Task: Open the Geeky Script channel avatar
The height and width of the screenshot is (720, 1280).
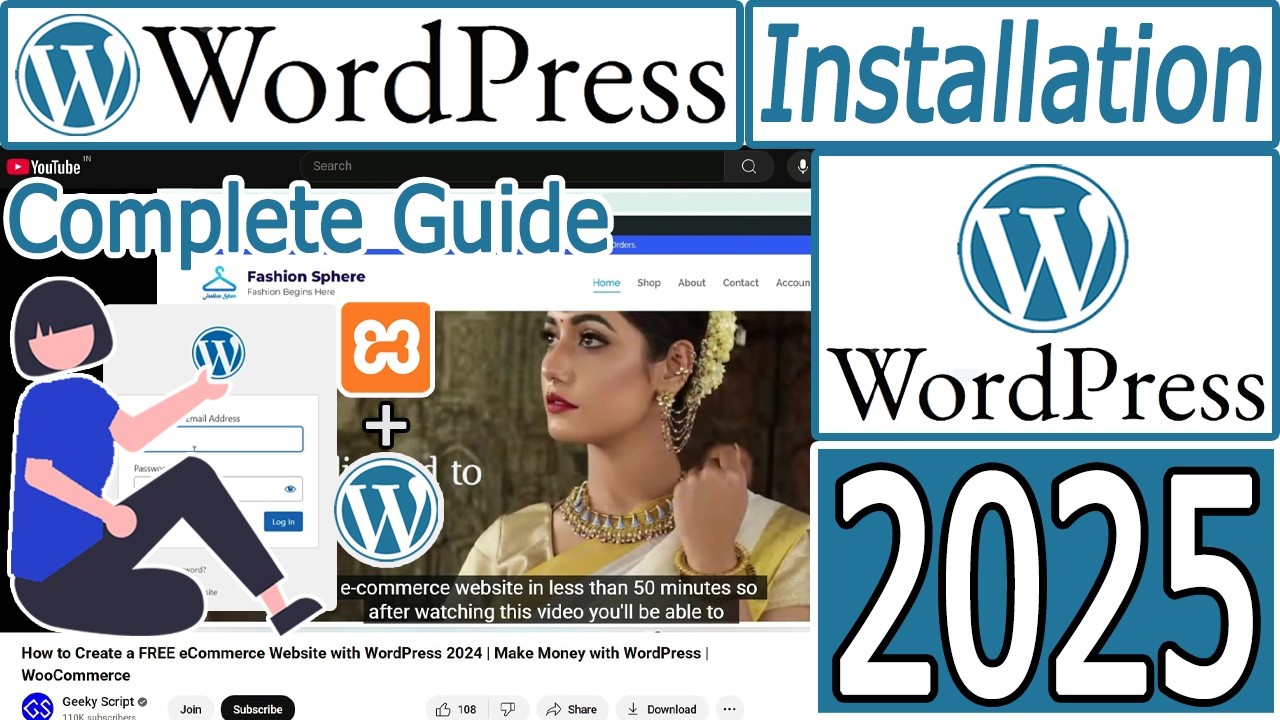Action: pos(38,708)
